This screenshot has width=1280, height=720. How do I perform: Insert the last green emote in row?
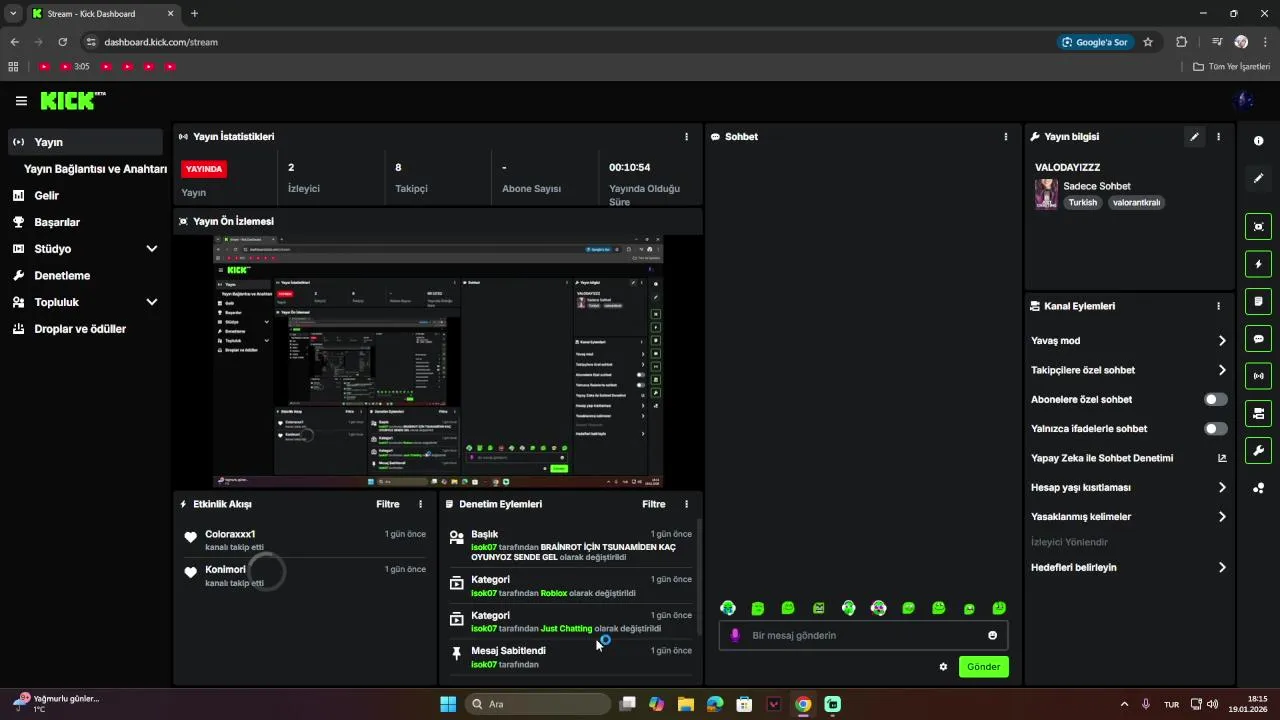pos(999,608)
